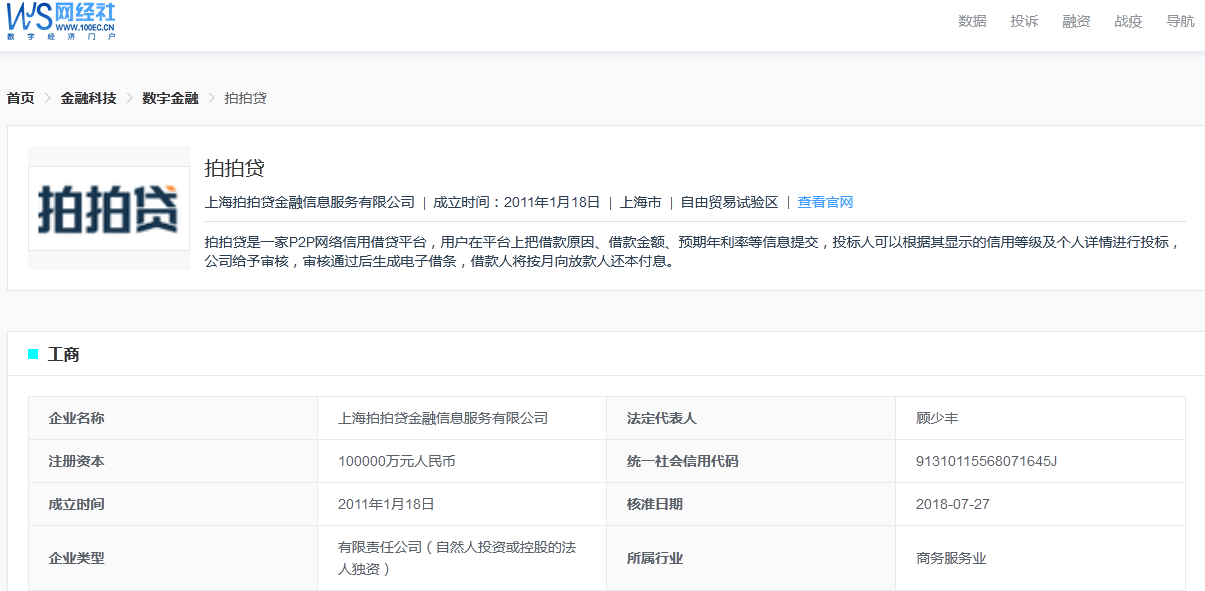Open the 数据 navigation menu

coord(971,20)
